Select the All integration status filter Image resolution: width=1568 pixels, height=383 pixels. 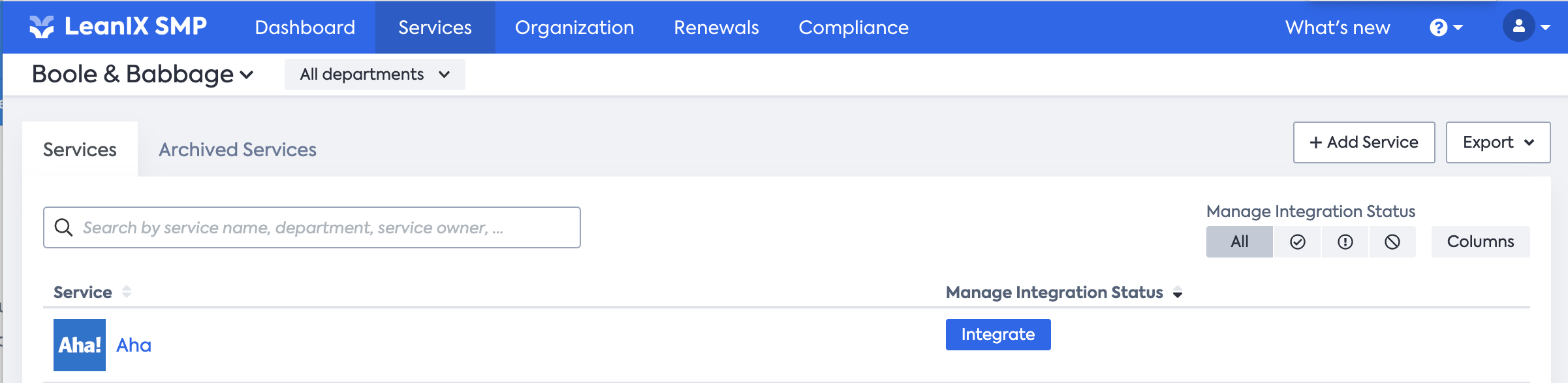coord(1239,242)
